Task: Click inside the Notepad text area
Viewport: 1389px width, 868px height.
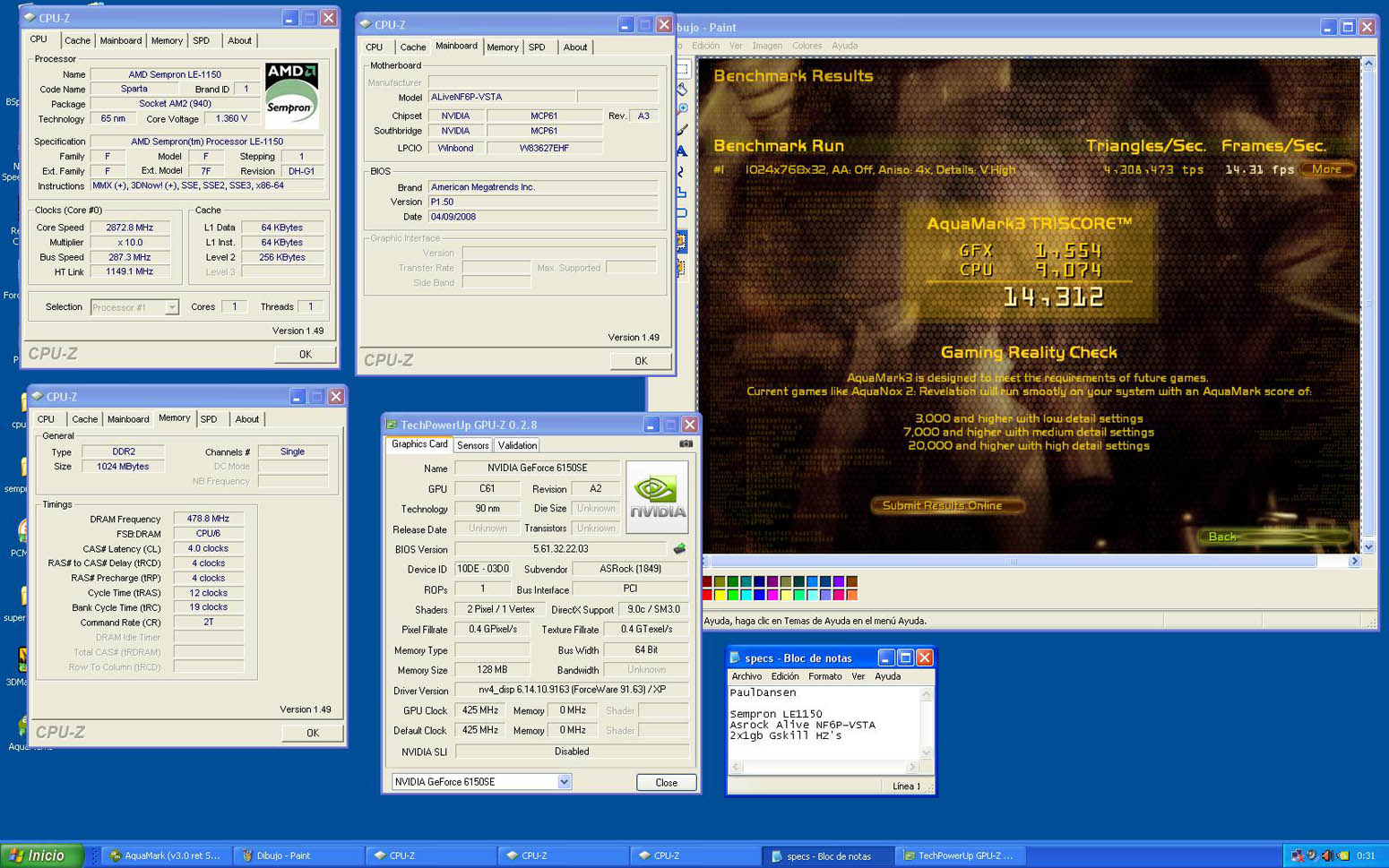Action: 824,723
